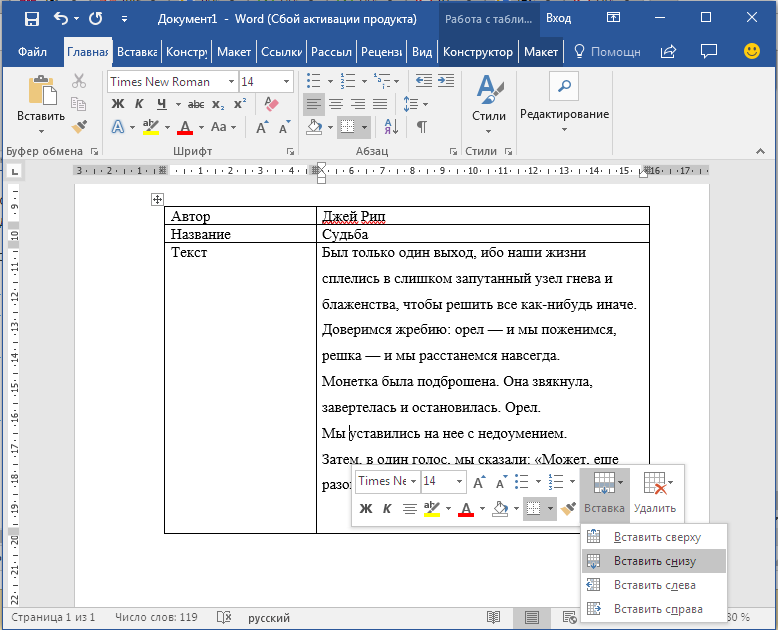Click the table move handle cross icon
The height and width of the screenshot is (630, 778).
click(157, 199)
